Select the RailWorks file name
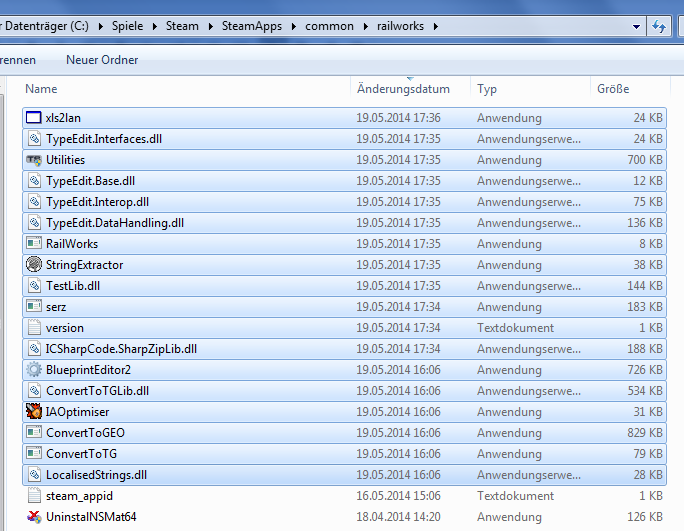This screenshot has width=684, height=531. coord(72,243)
